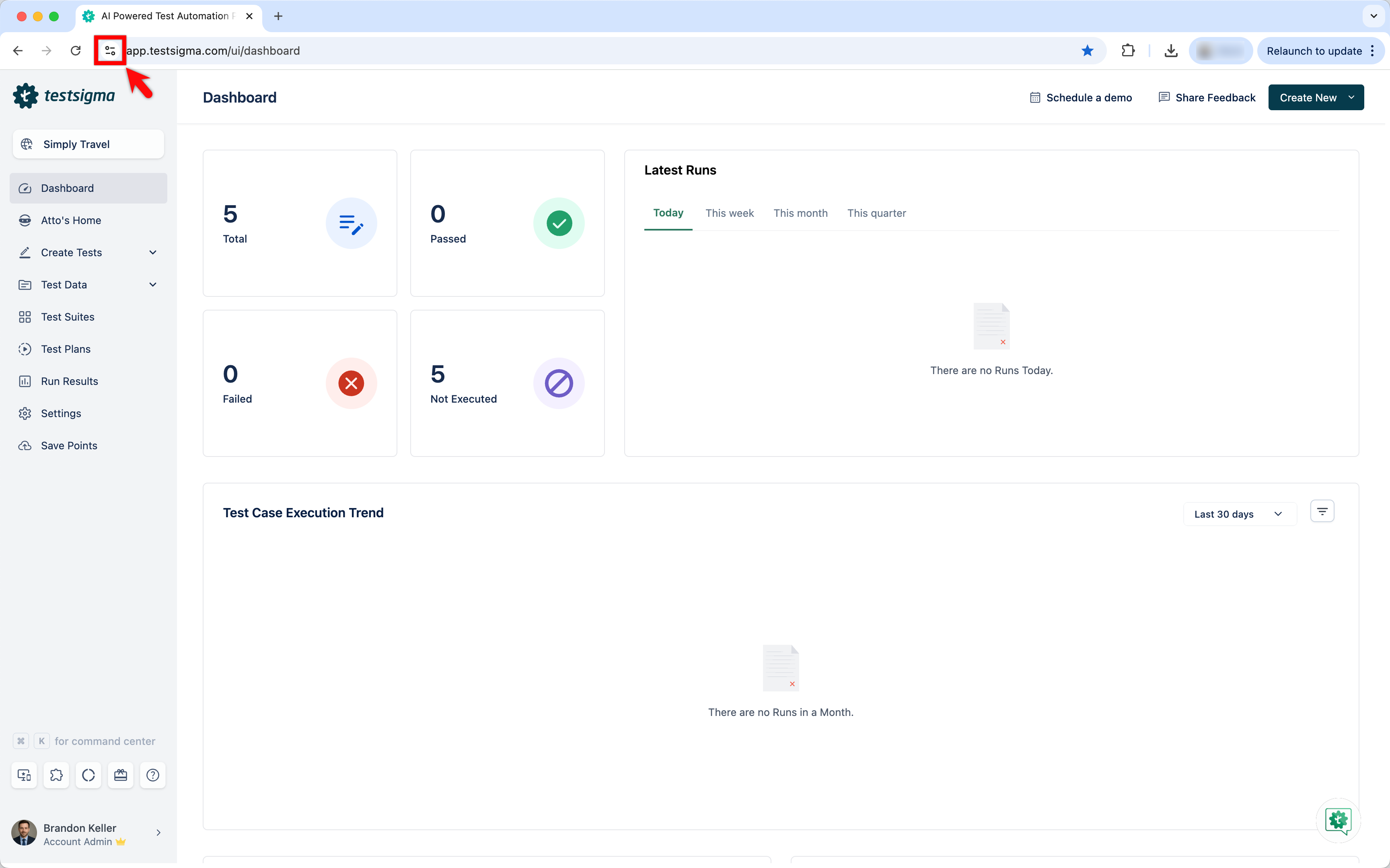1390x868 pixels.
Task: Switch to This week tab
Action: click(x=729, y=213)
